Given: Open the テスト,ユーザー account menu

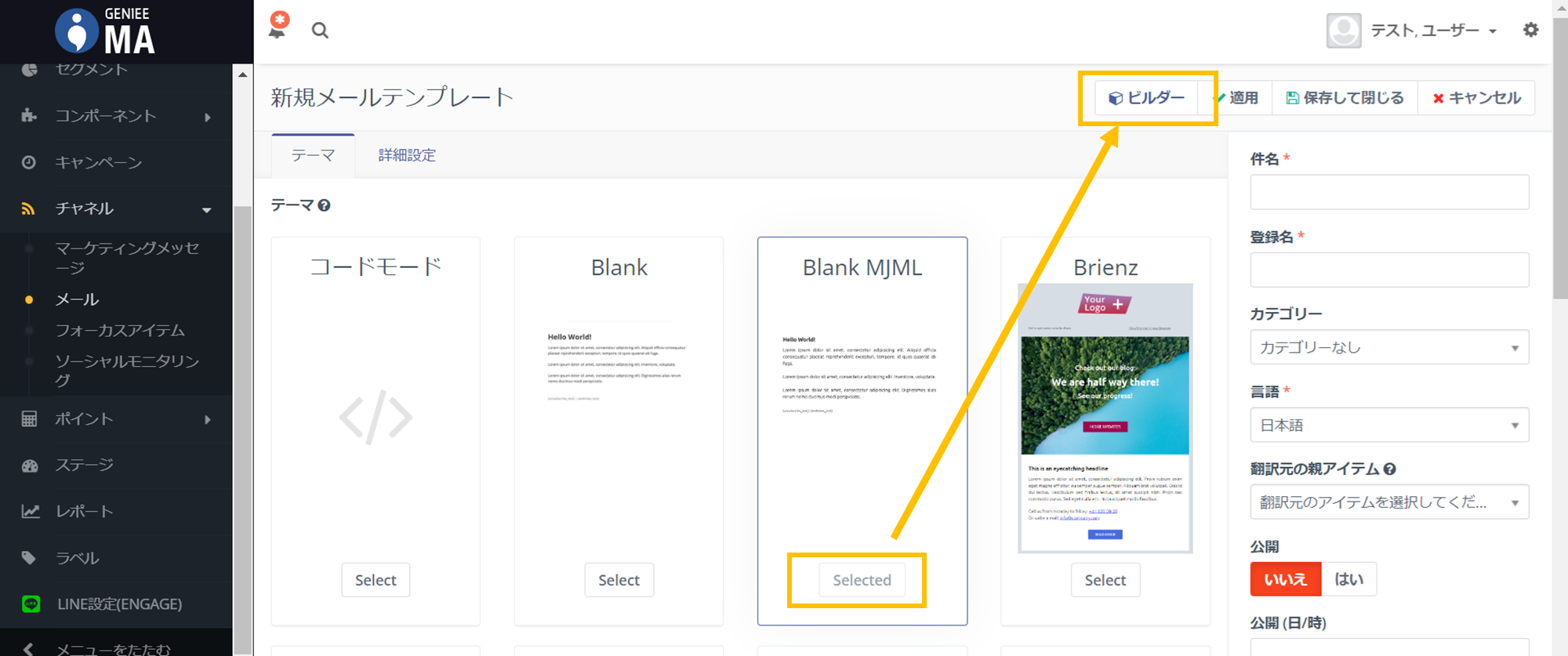Looking at the screenshot, I should click(x=1433, y=31).
